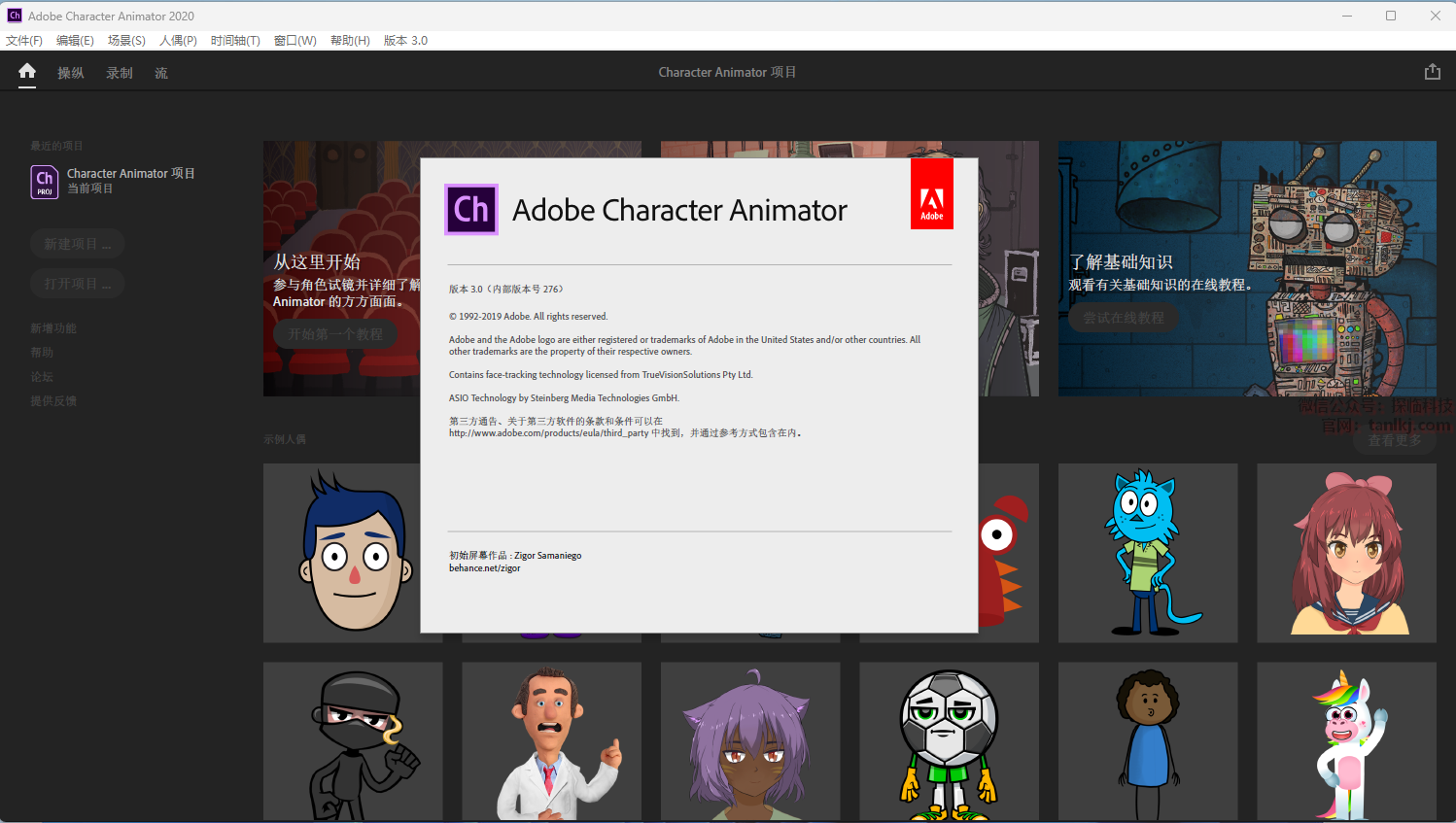Open the 文件(F) menu
Image resolution: width=1456 pixels, height=823 pixels.
click(24, 41)
